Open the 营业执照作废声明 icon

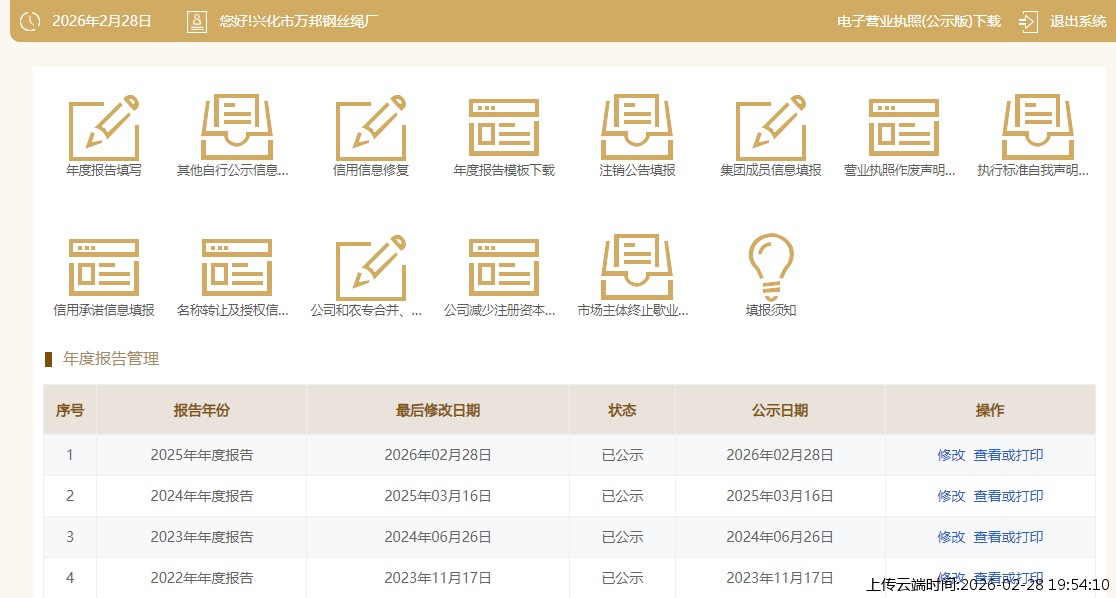(x=904, y=128)
